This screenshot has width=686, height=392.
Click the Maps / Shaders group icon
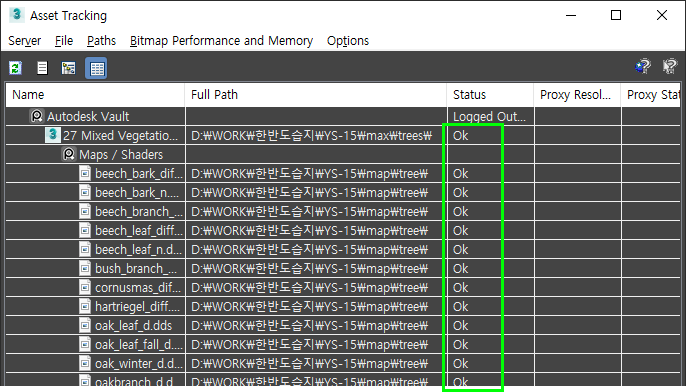tap(69, 154)
